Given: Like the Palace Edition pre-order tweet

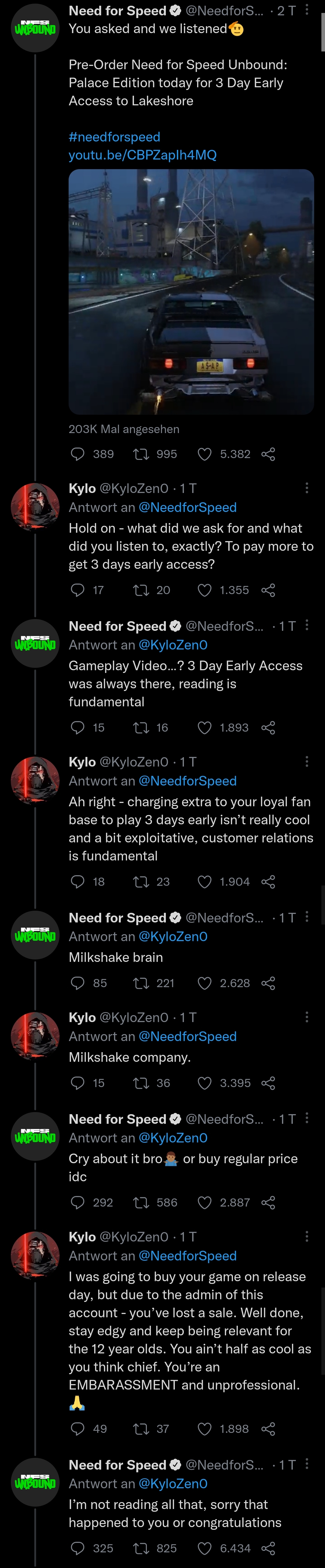Looking at the screenshot, I should point(205,454).
